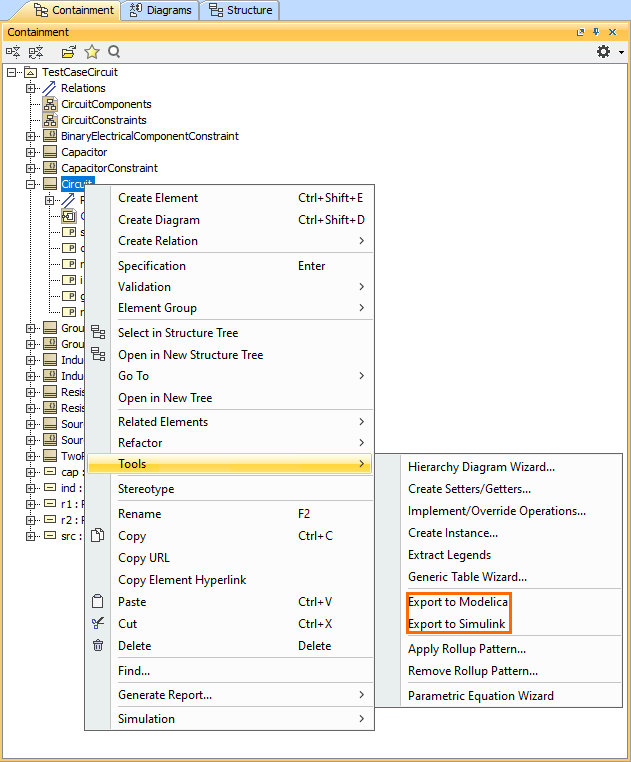Expand the BinaryElectricalComponentConstraint node
Image resolution: width=631 pixels, height=762 pixels.
click(x=31, y=137)
